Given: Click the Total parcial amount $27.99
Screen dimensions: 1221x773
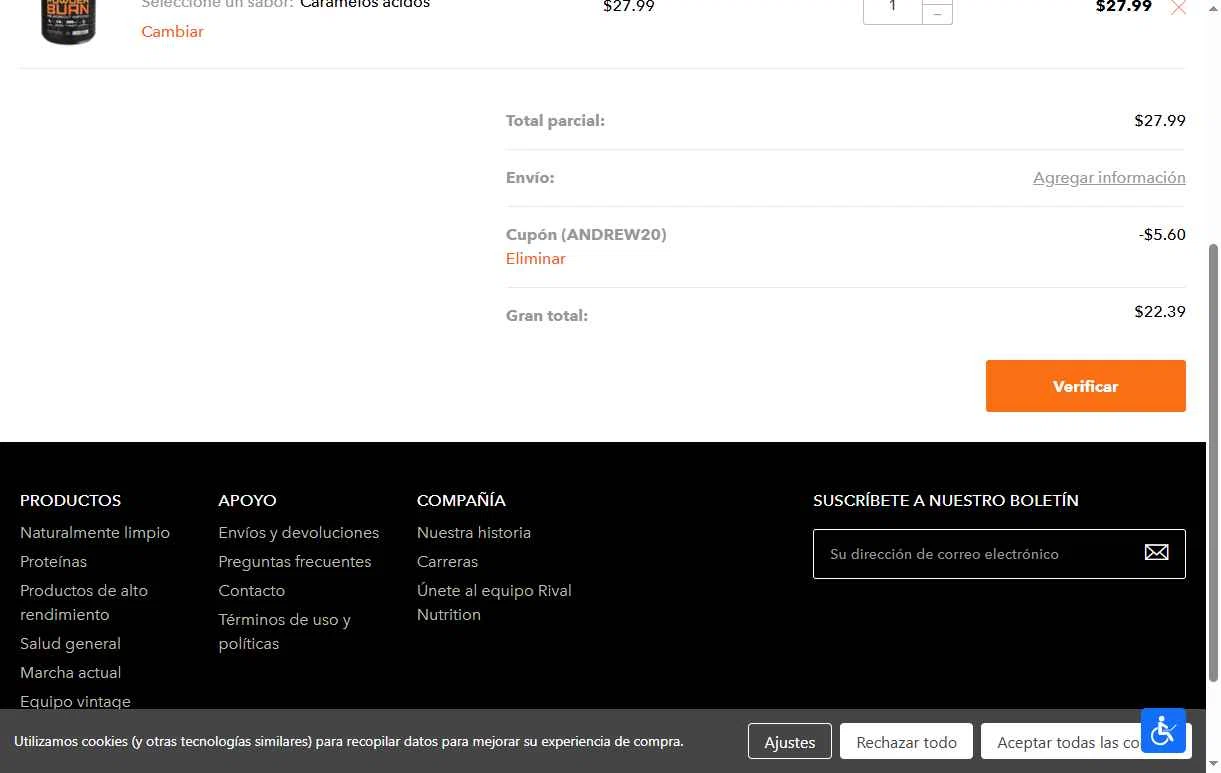Looking at the screenshot, I should 1160,121.
